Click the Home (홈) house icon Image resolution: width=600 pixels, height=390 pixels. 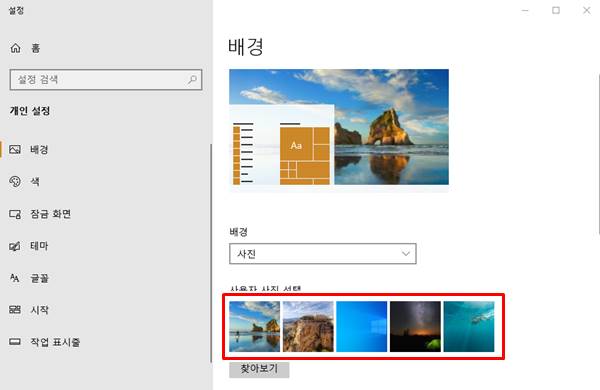pos(15,48)
